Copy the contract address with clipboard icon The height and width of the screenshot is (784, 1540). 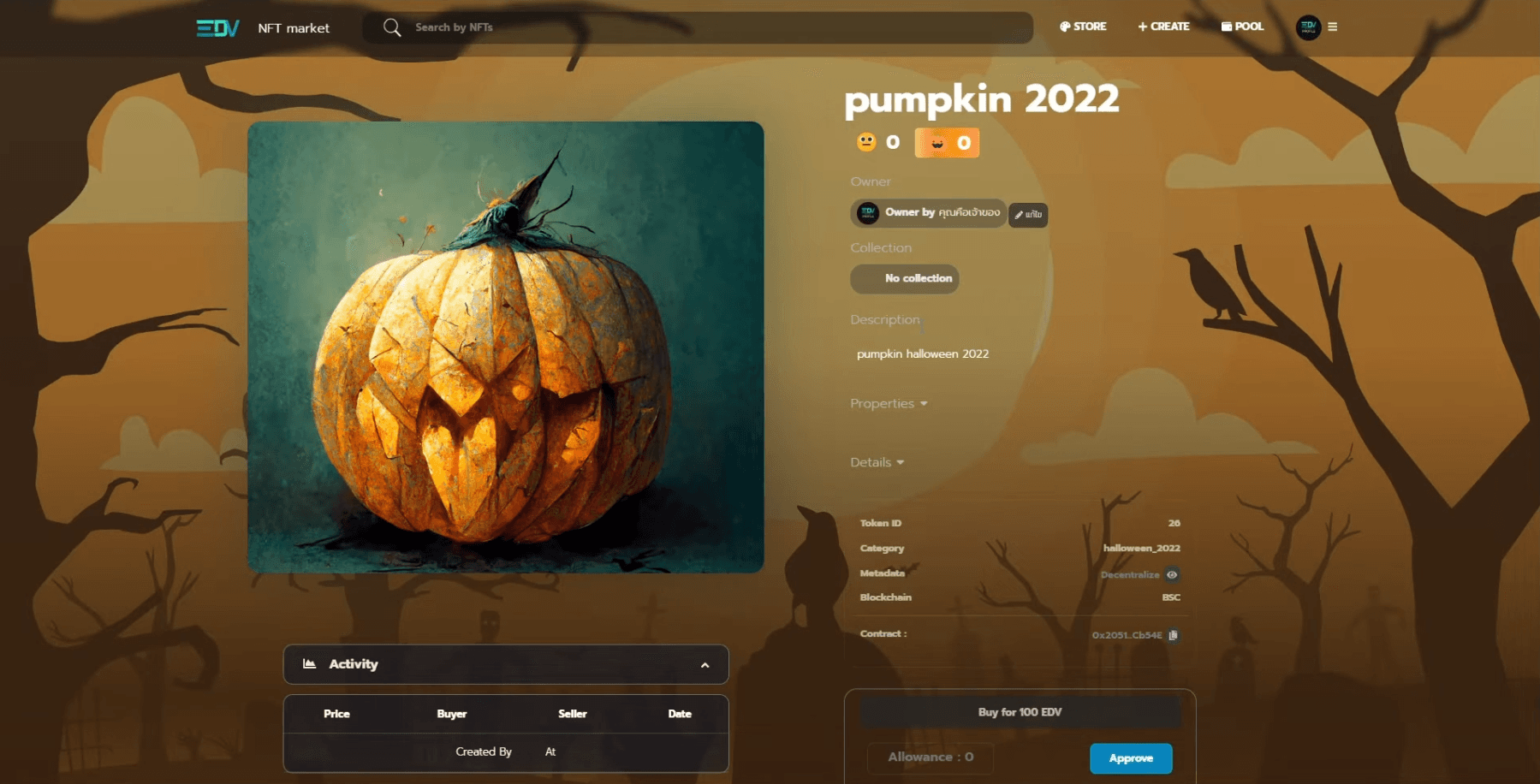pos(1173,635)
